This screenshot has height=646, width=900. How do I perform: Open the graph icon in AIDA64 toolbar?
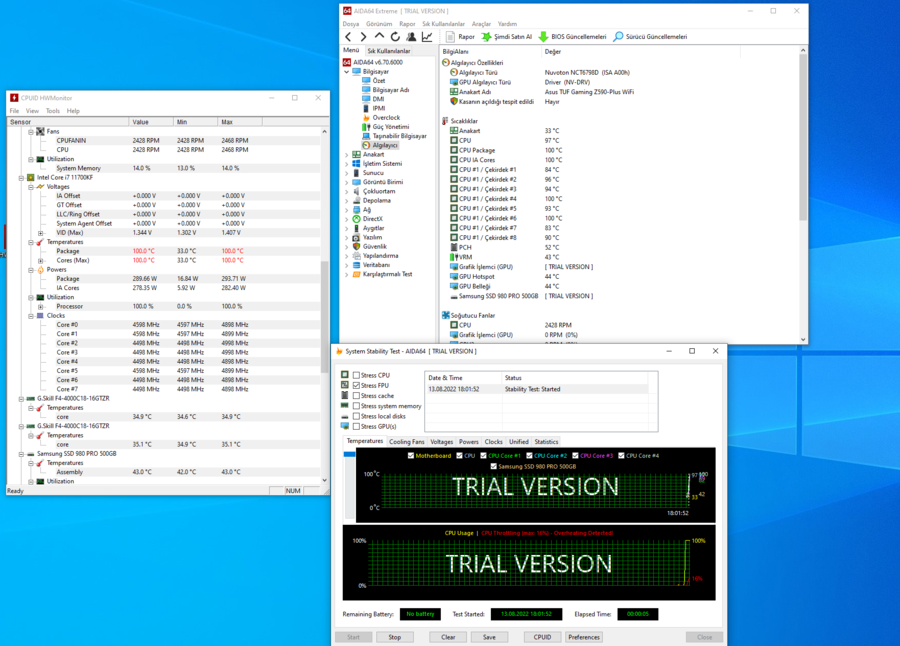[x=427, y=37]
